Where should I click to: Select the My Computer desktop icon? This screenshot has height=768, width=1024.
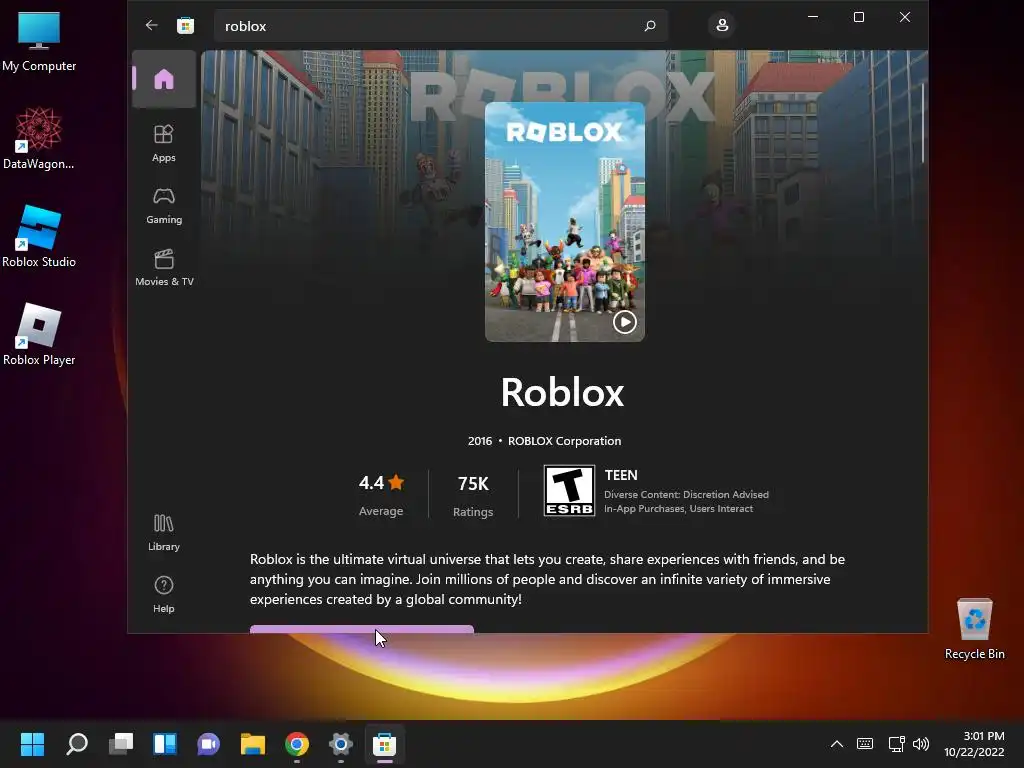pyautogui.click(x=39, y=42)
